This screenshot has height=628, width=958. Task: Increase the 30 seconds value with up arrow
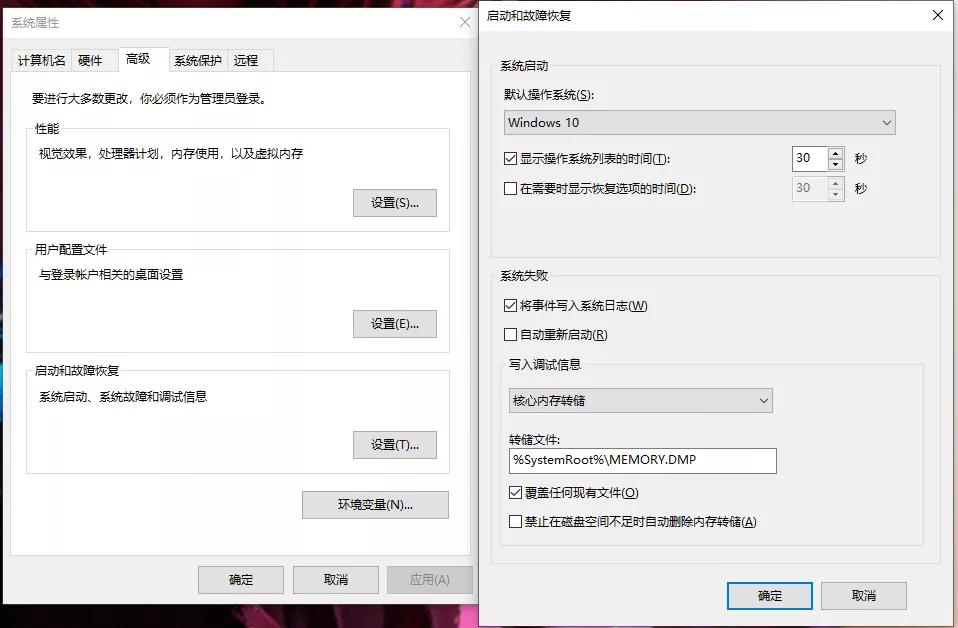pos(833,152)
